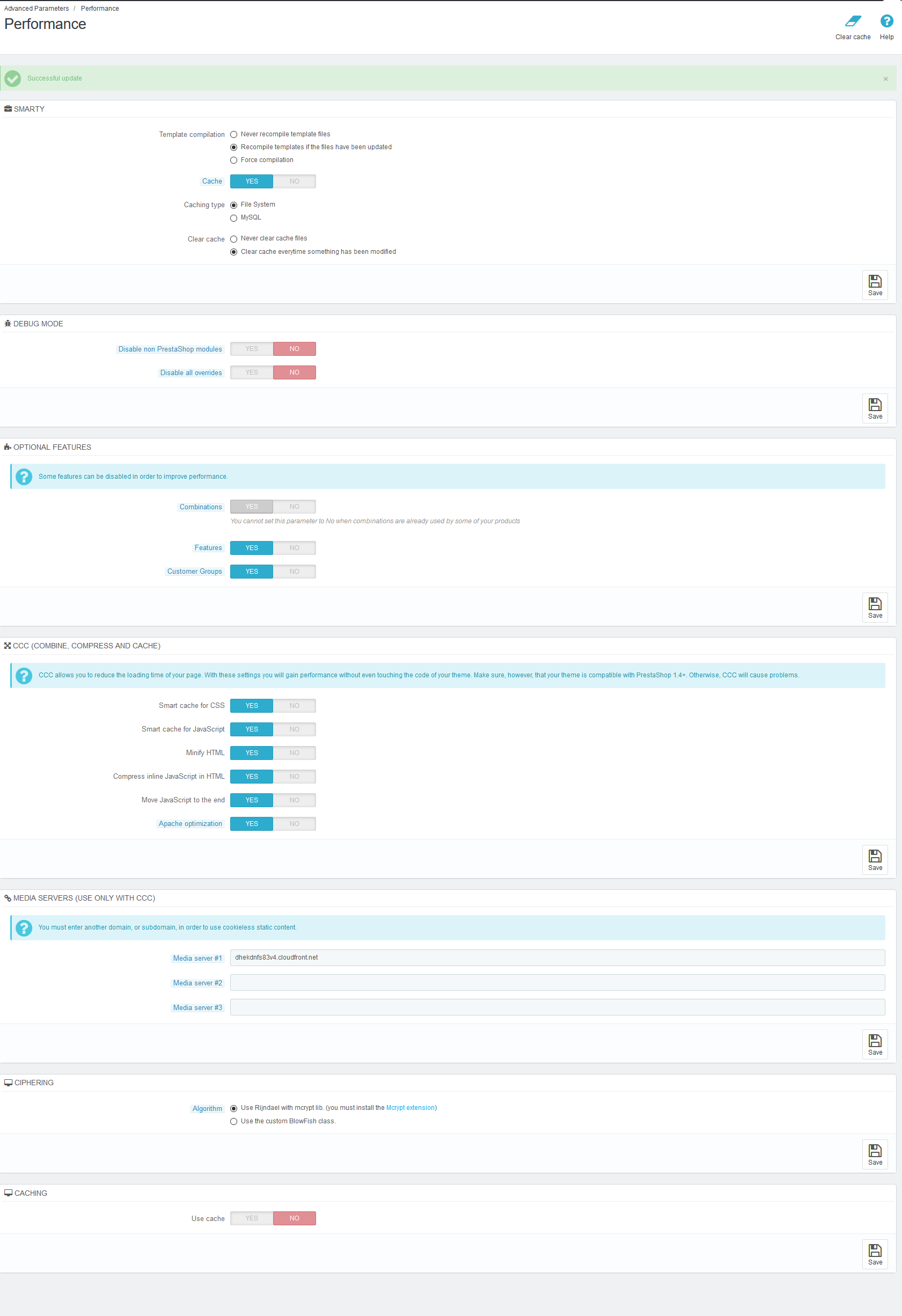Viewport: 902px width, 1316px height.
Task: Save the Media Servers section
Action: (x=875, y=1044)
